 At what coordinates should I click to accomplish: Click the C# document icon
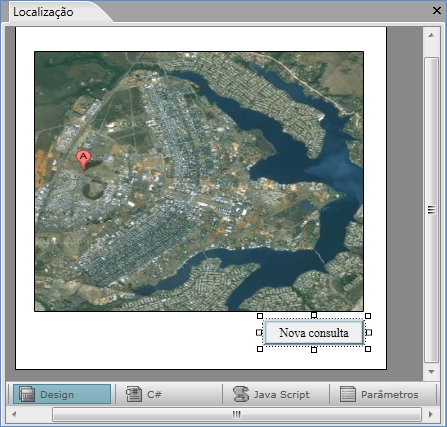coord(134,394)
